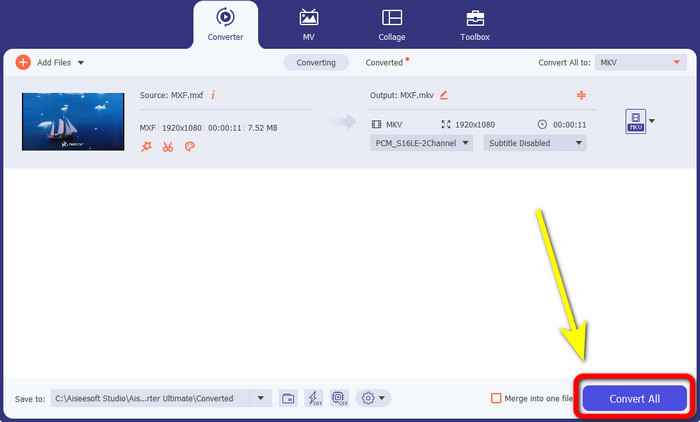Open the palette Enhance video tool

coord(190,146)
